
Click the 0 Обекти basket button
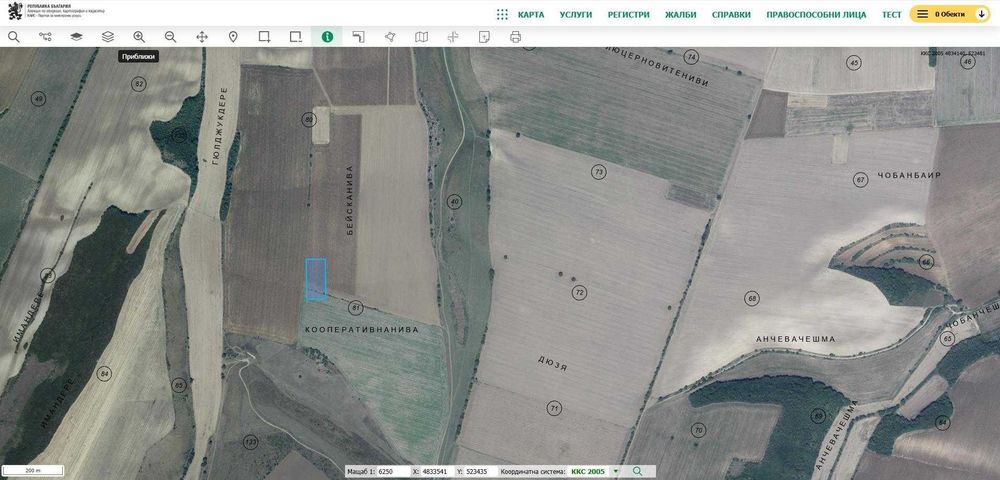click(949, 14)
